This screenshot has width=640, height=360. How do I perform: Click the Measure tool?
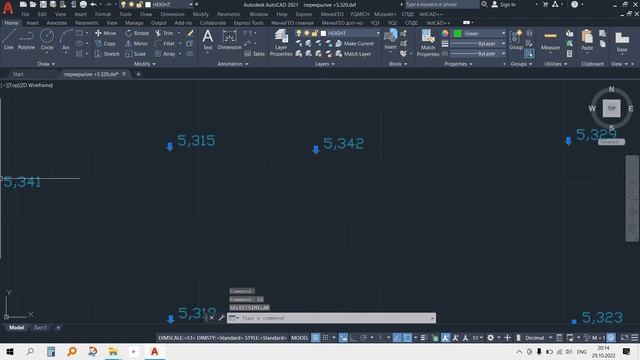(550, 40)
